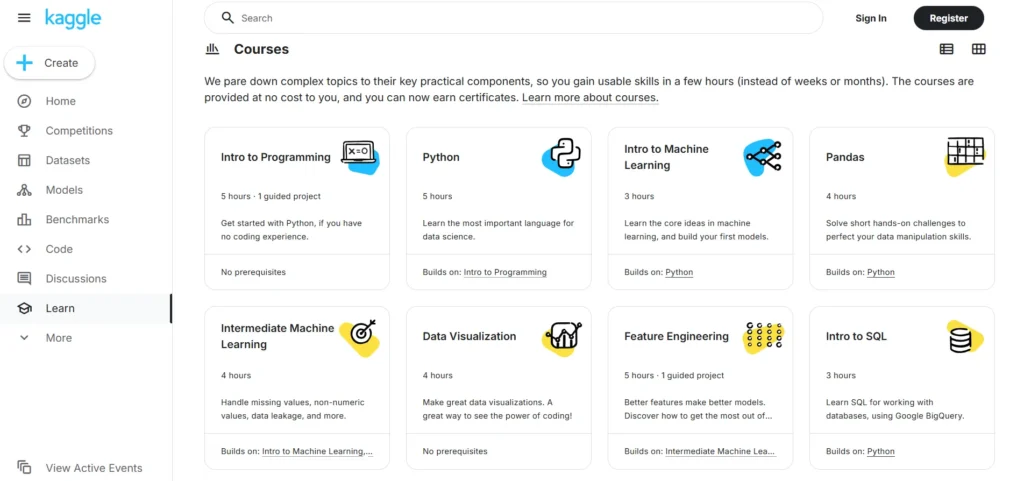Go to Competitions in the sidebar
The image size is (1024, 481).
tap(78, 131)
